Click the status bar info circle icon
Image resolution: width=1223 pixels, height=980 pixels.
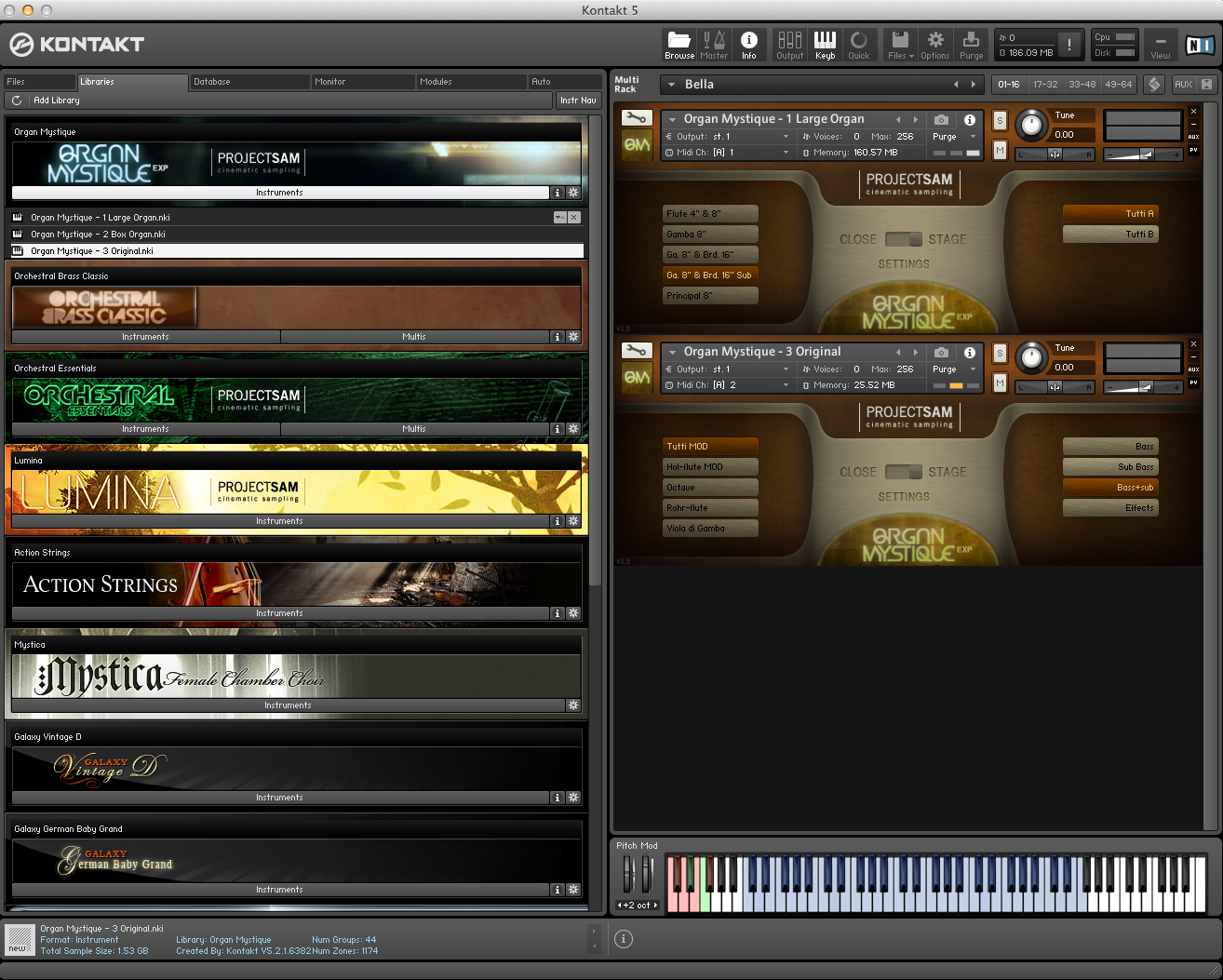624,939
